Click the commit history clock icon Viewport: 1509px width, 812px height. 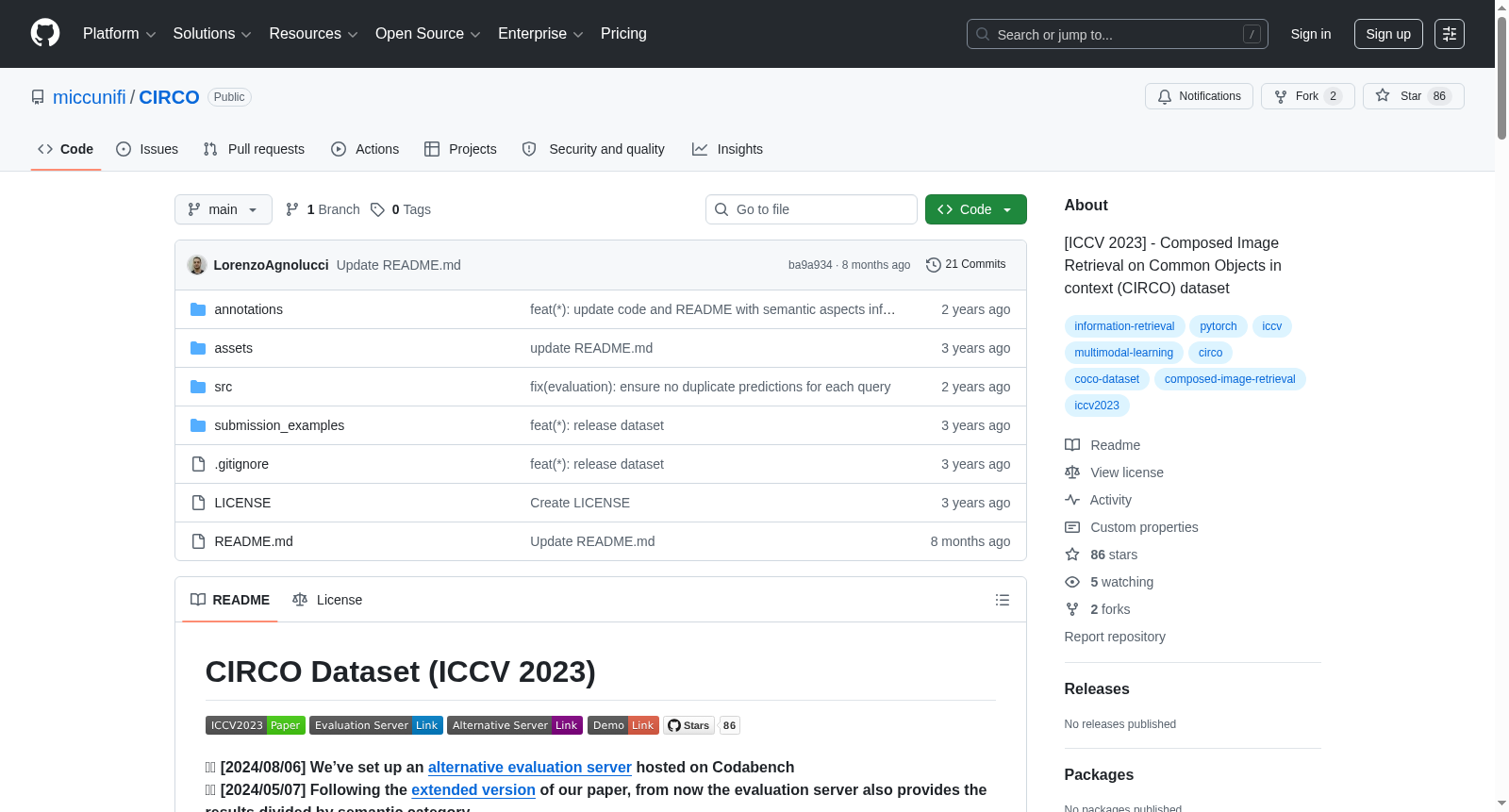[x=934, y=265]
